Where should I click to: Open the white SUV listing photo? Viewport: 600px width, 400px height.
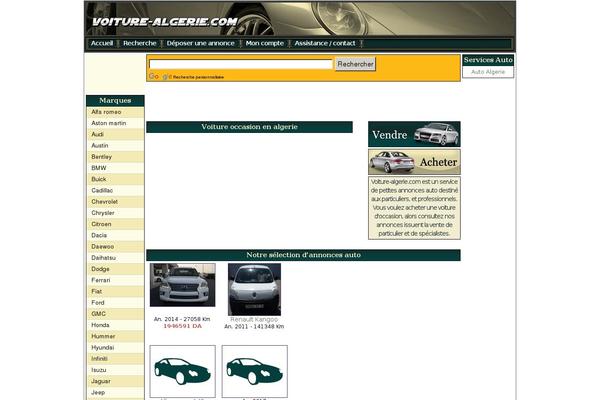click(x=183, y=285)
